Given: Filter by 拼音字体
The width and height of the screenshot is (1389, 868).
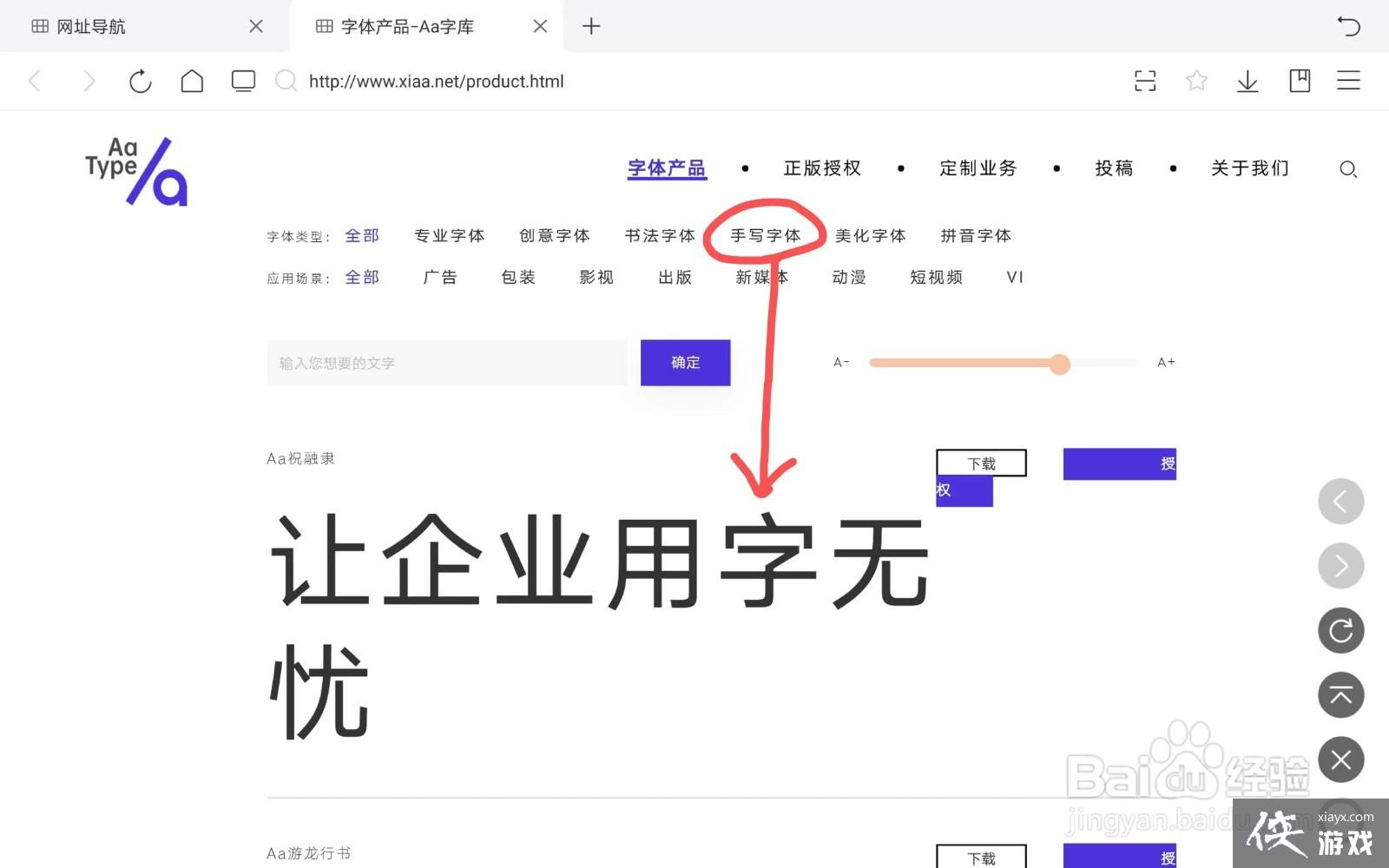Looking at the screenshot, I should [x=977, y=236].
